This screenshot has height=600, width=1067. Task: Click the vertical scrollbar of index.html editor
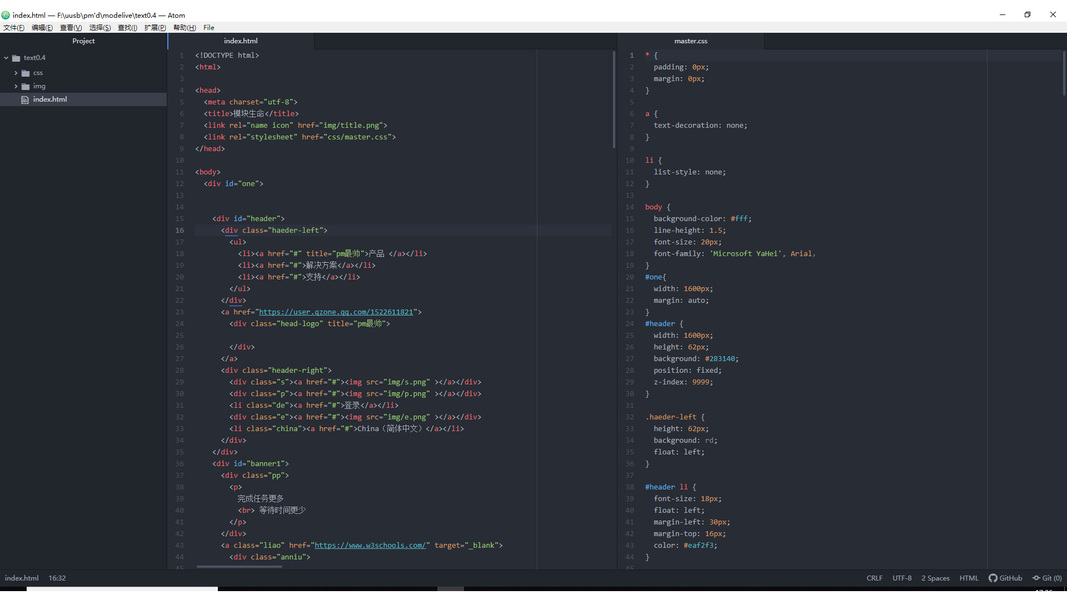613,101
